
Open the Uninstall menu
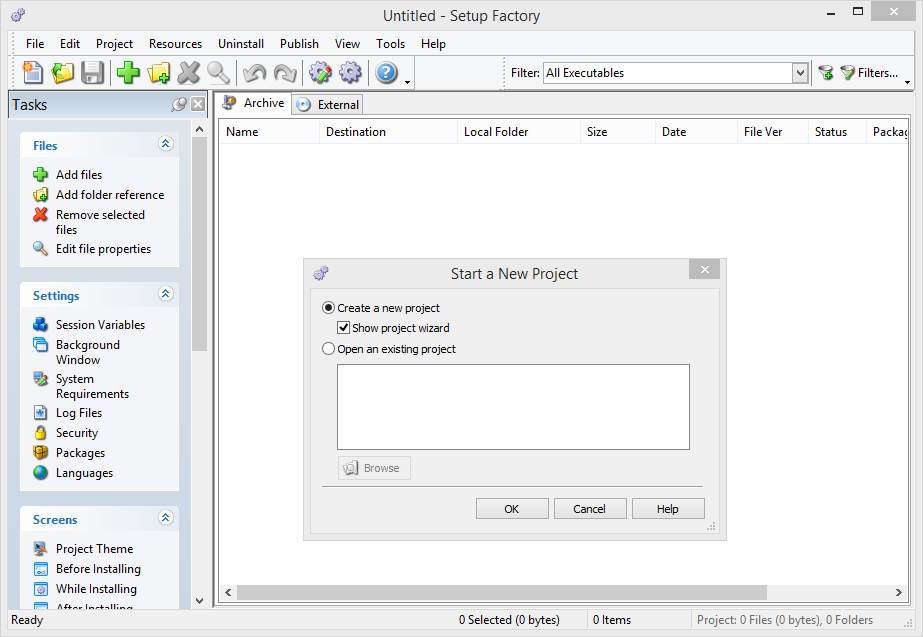pos(241,44)
